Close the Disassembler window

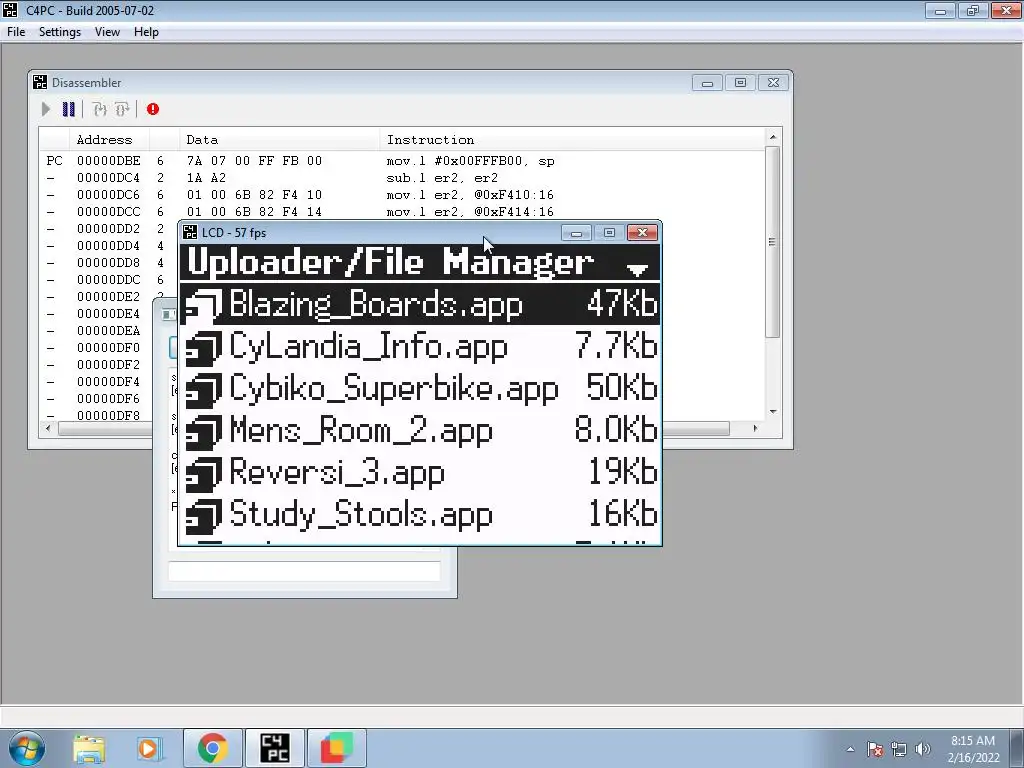[x=773, y=83]
